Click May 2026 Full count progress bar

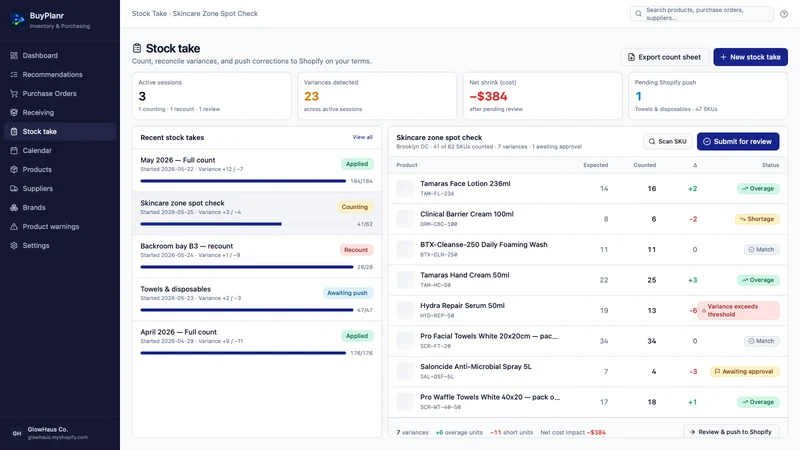pyautogui.click(x=243, y=181)
